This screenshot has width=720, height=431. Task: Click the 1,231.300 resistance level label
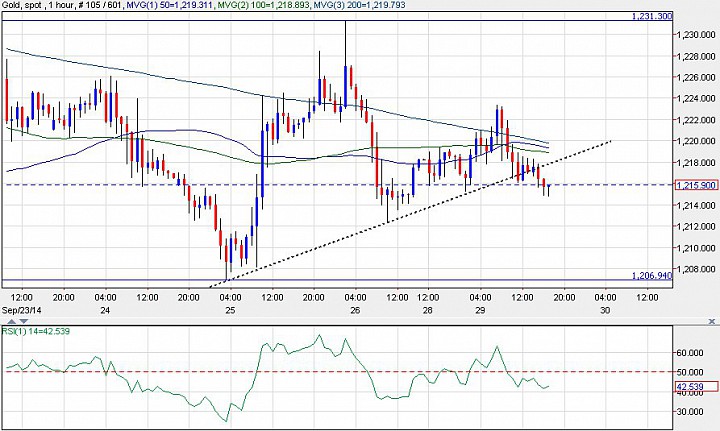point(652,16)
